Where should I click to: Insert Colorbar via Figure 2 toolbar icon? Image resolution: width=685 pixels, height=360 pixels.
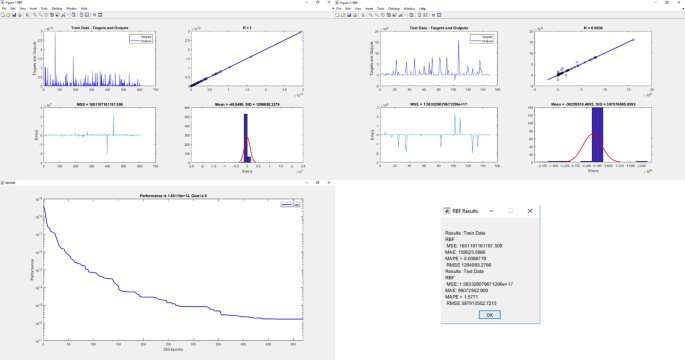click(x=419, y=15)
